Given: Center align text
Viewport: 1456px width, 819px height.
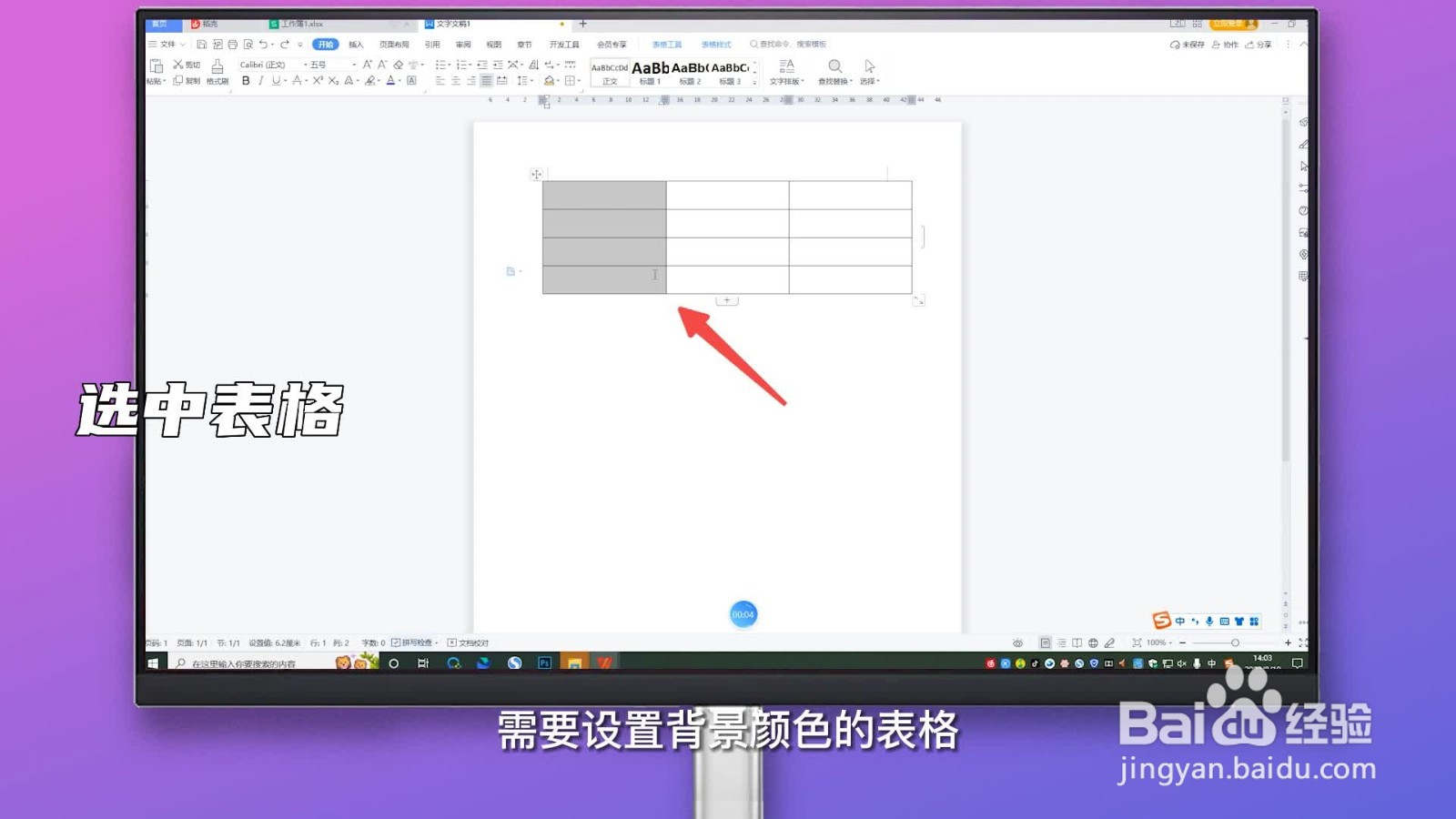Looking at the screenshot, I should coord(456,81).
